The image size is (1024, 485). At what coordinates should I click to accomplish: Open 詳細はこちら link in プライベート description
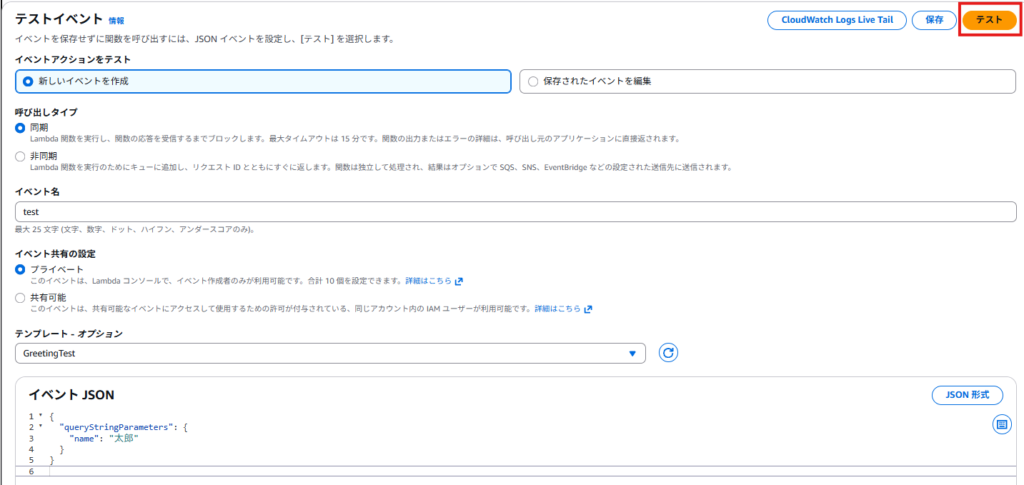coord(434,281)
